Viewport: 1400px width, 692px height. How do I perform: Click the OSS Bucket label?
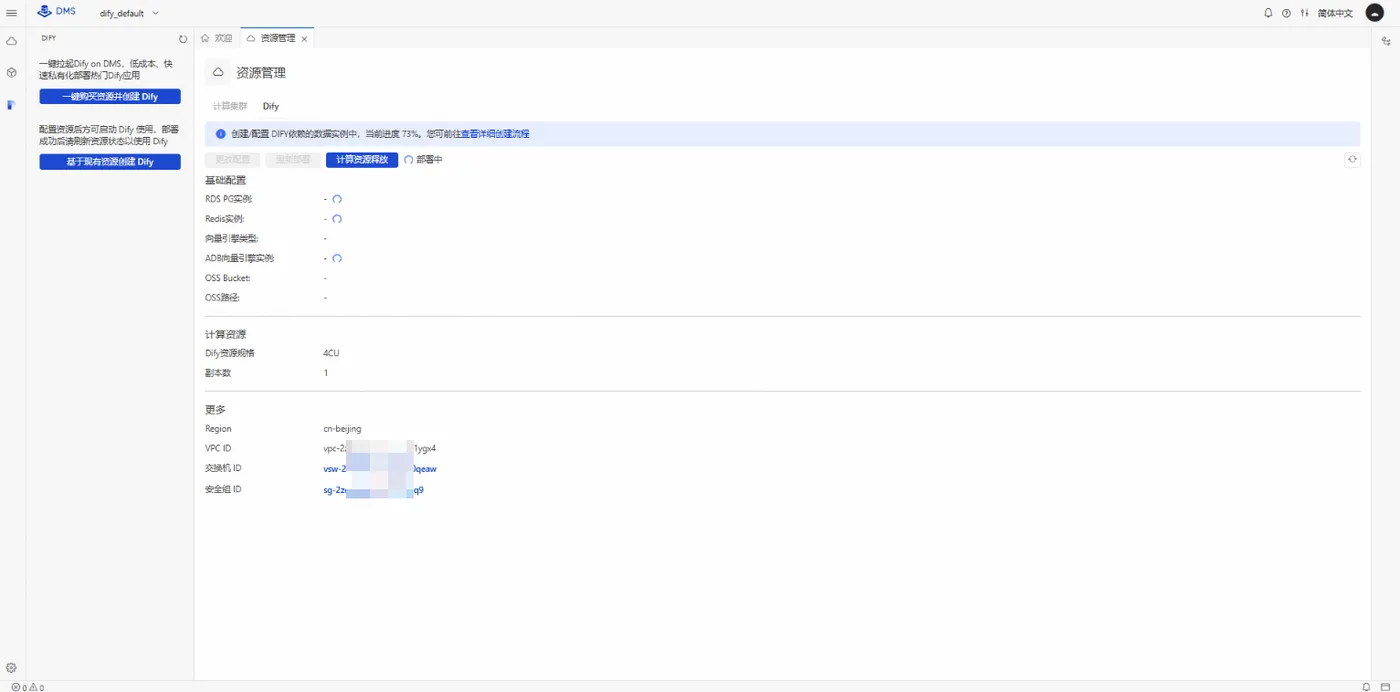227,278
